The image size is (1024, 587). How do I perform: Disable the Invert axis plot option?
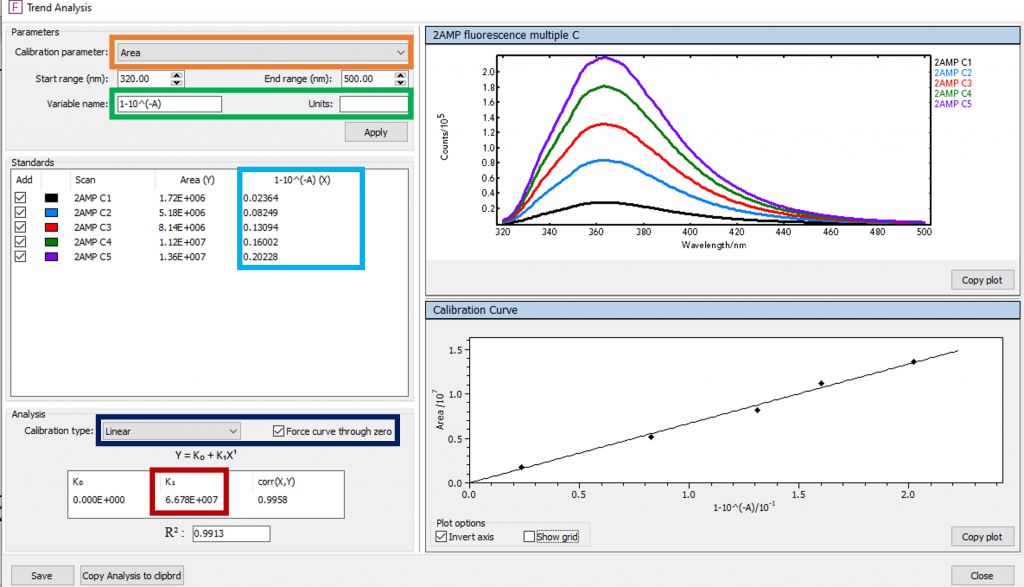[x=441, y=536]
